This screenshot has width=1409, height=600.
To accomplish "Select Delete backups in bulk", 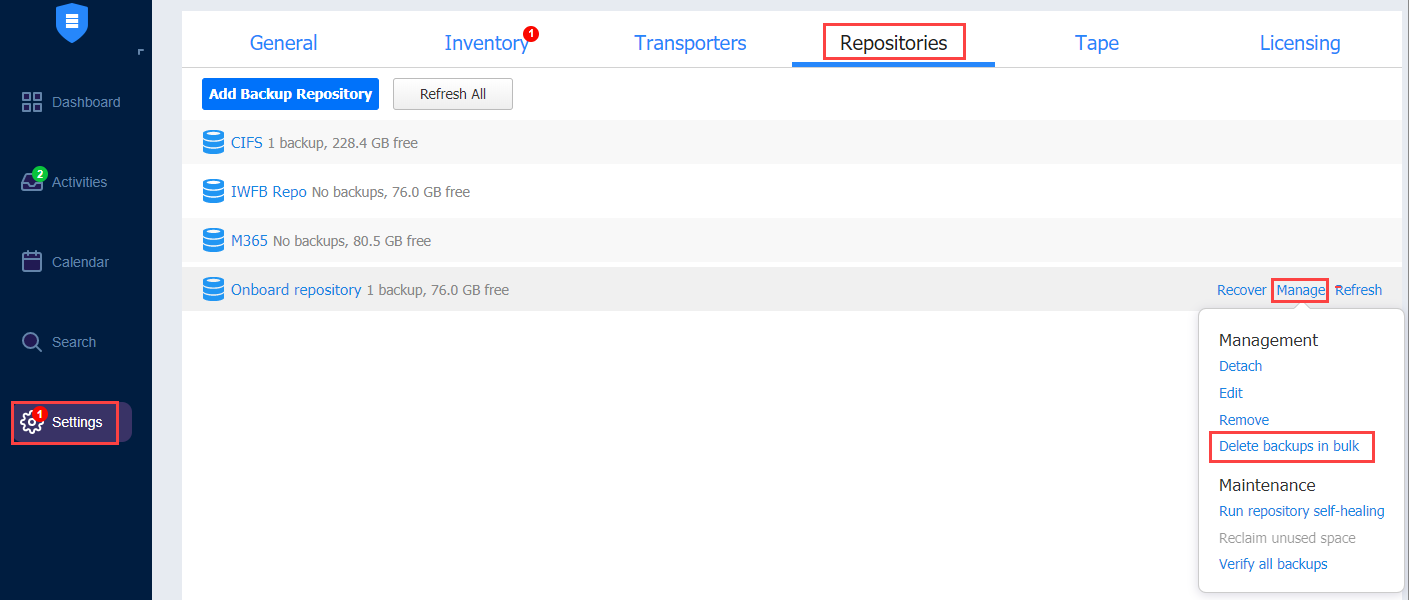I will coord(1289,446).
